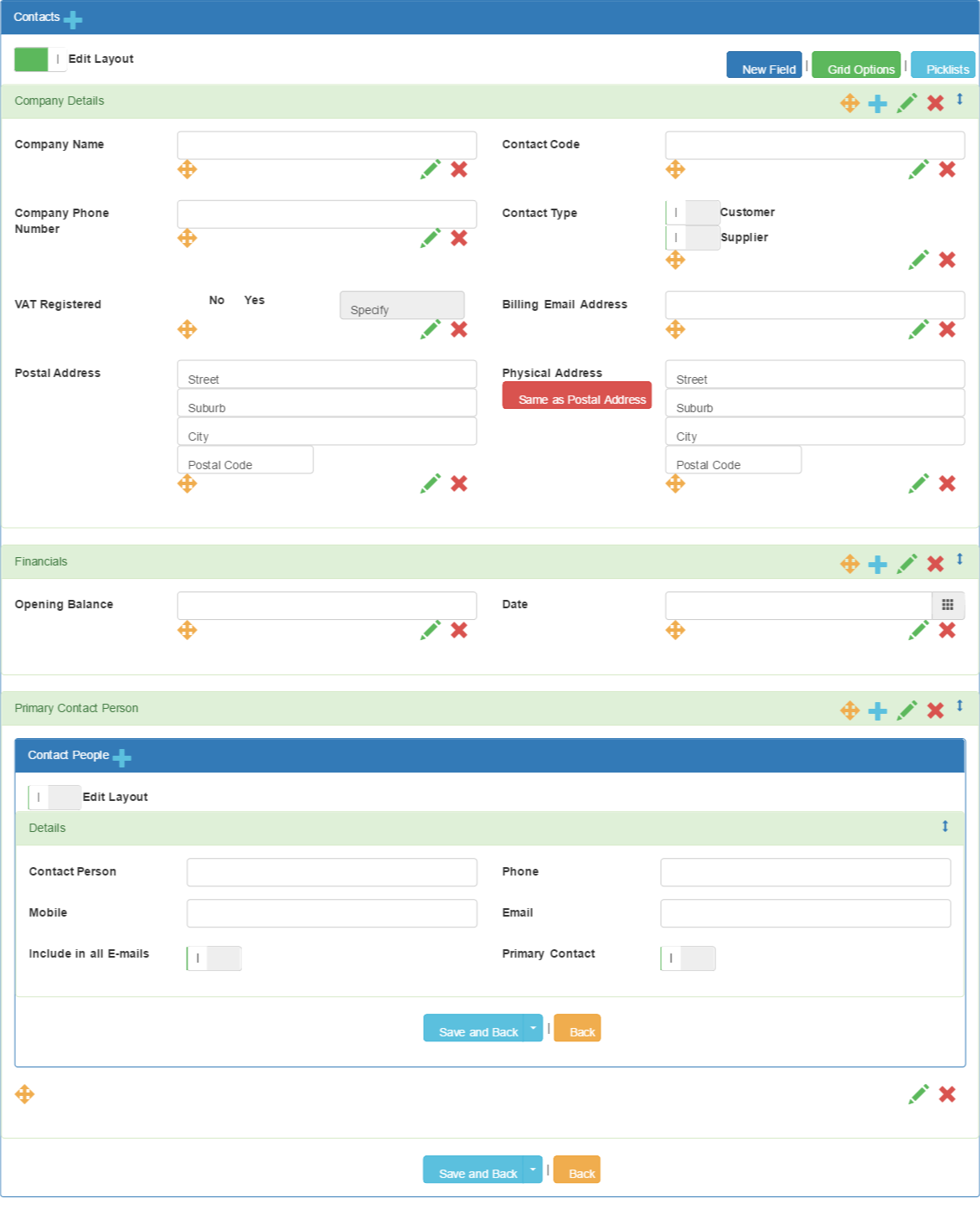This screenshot has width=980, height=1214.
Task: Toggle the Customer contact type switch
Action: [693, 213]
